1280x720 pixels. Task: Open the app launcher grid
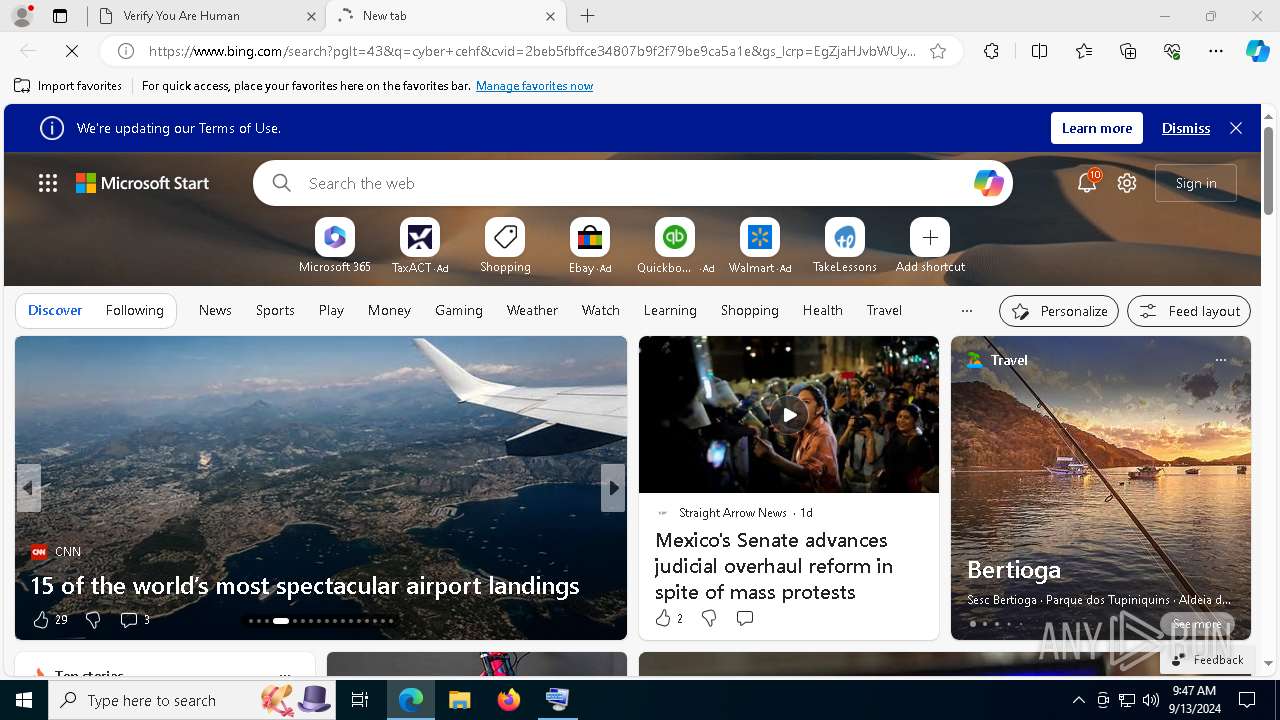[48, 183]
